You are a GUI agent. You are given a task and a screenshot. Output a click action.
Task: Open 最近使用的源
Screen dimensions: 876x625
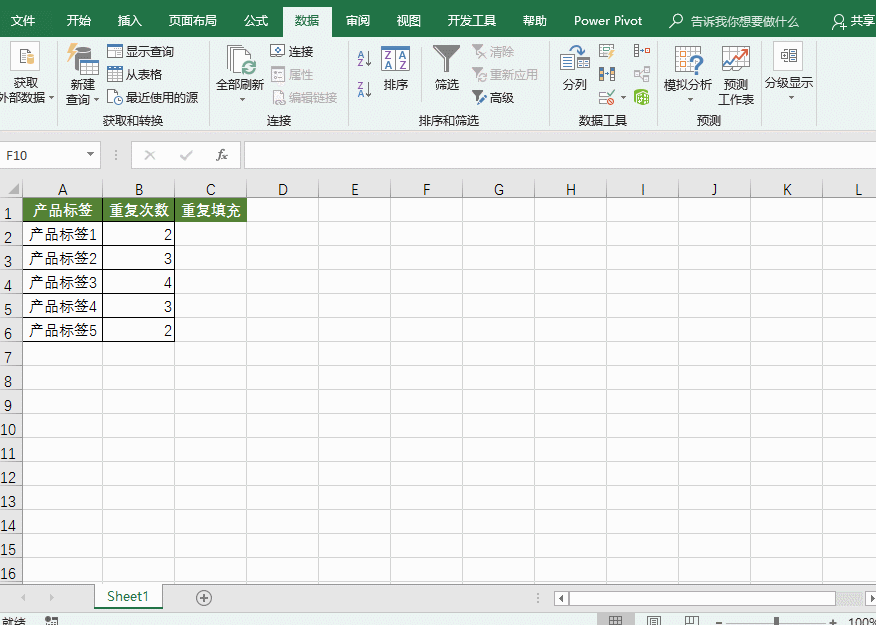point(153,98)
